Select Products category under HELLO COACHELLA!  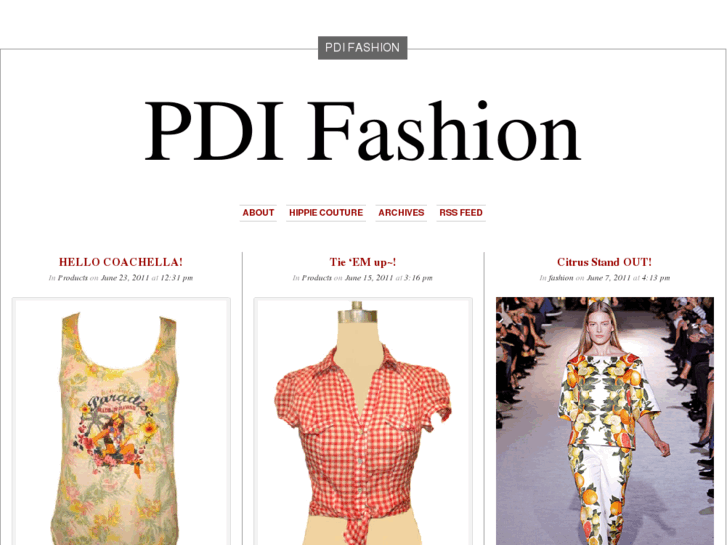coord(73,278)
